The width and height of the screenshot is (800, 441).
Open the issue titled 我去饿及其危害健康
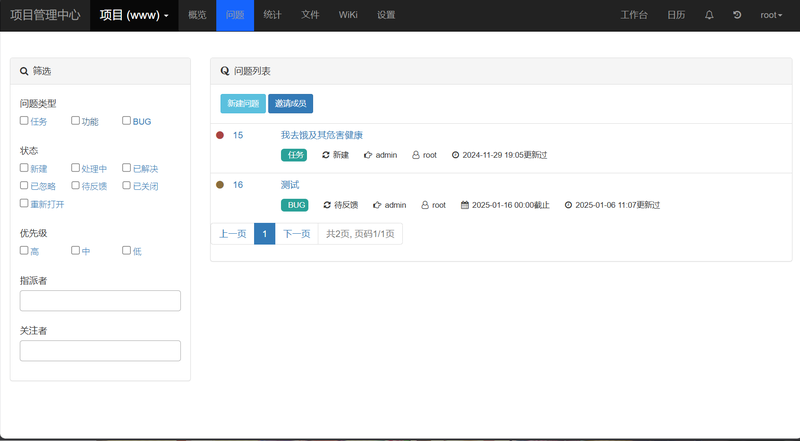click(x=321, y=135)
